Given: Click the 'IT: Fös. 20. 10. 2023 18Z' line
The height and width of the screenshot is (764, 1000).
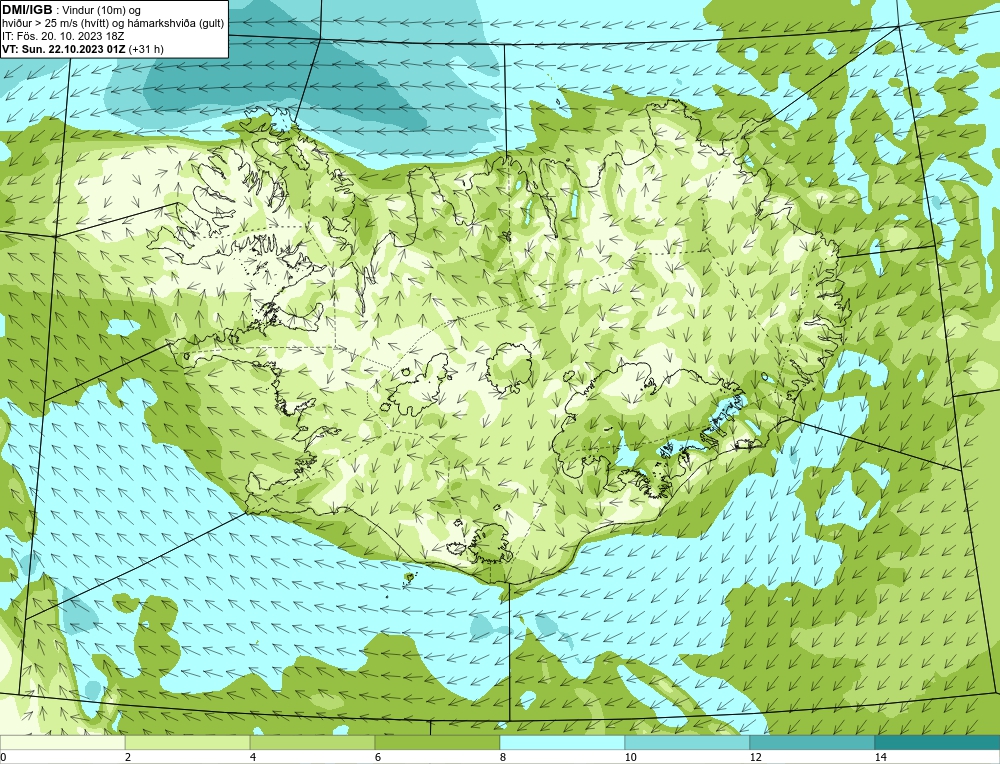Looking at the screenshot, I should 63,36.
